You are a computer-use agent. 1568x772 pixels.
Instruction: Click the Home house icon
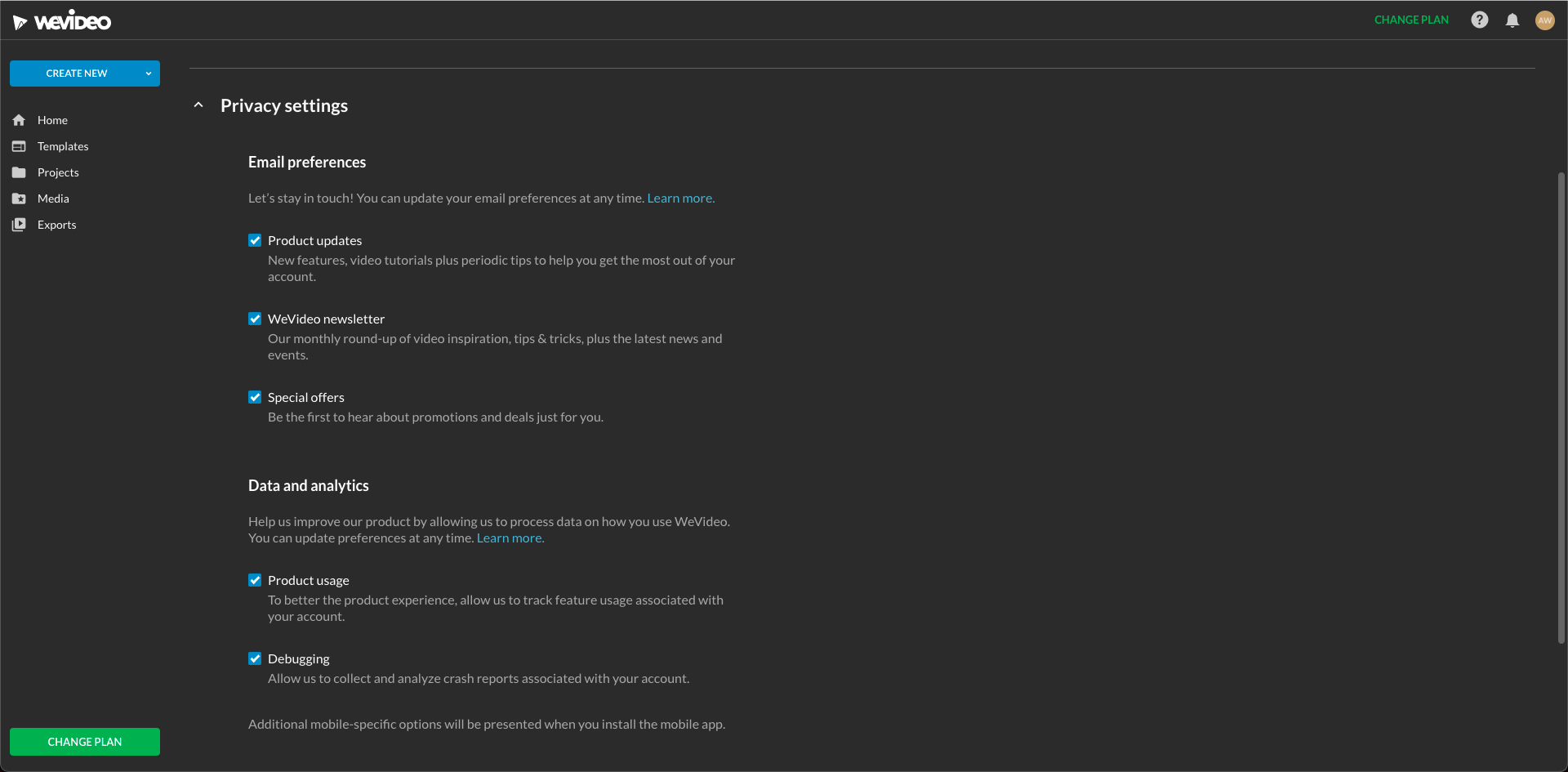19,120
